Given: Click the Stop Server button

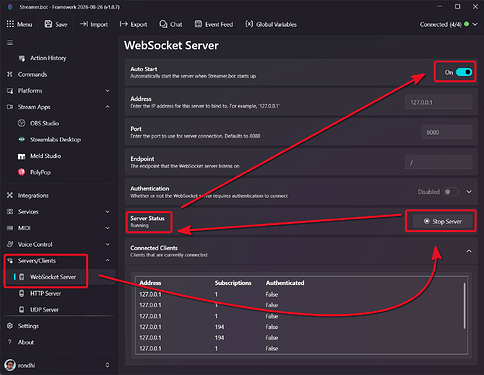Looking at the screenshot, I should point(443,221).
